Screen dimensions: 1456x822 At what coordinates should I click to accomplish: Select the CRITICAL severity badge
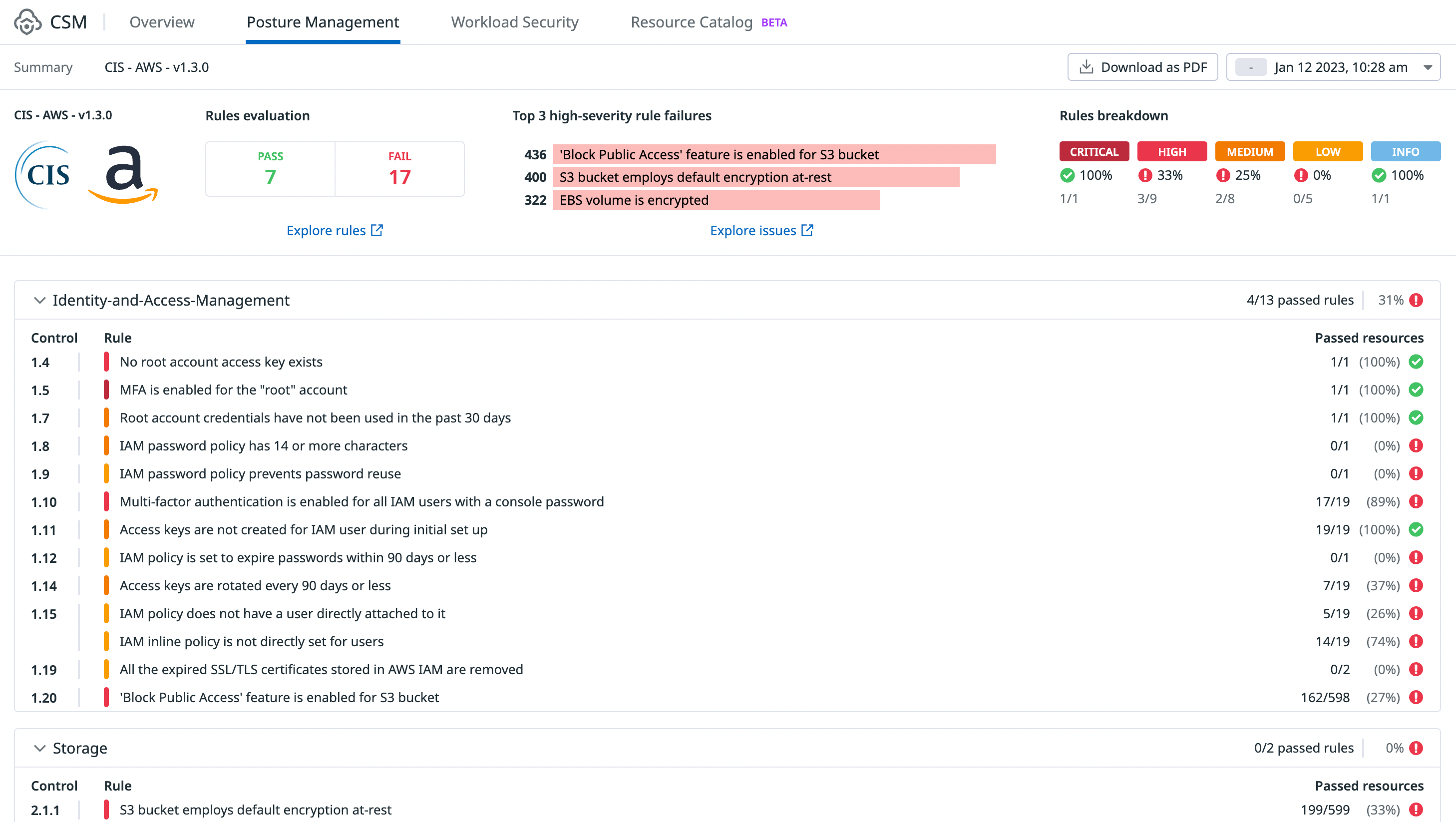click(x=1093, y=151)
